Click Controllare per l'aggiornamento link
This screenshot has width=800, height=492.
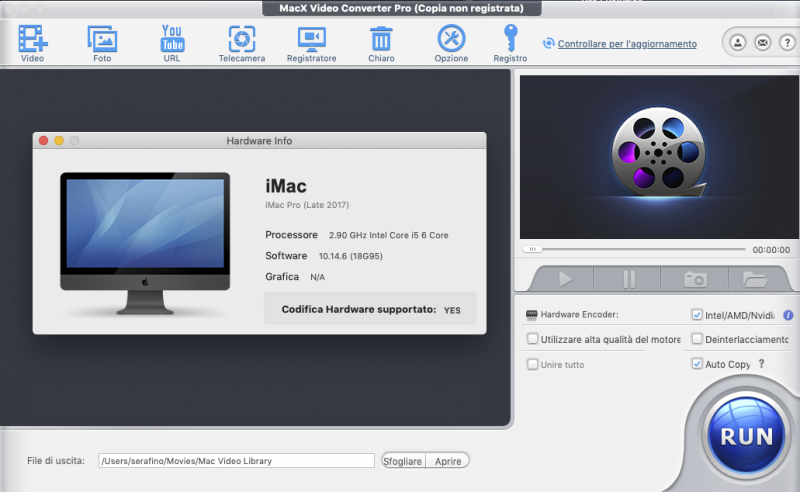pyautogui.click(x=627, y=44)
